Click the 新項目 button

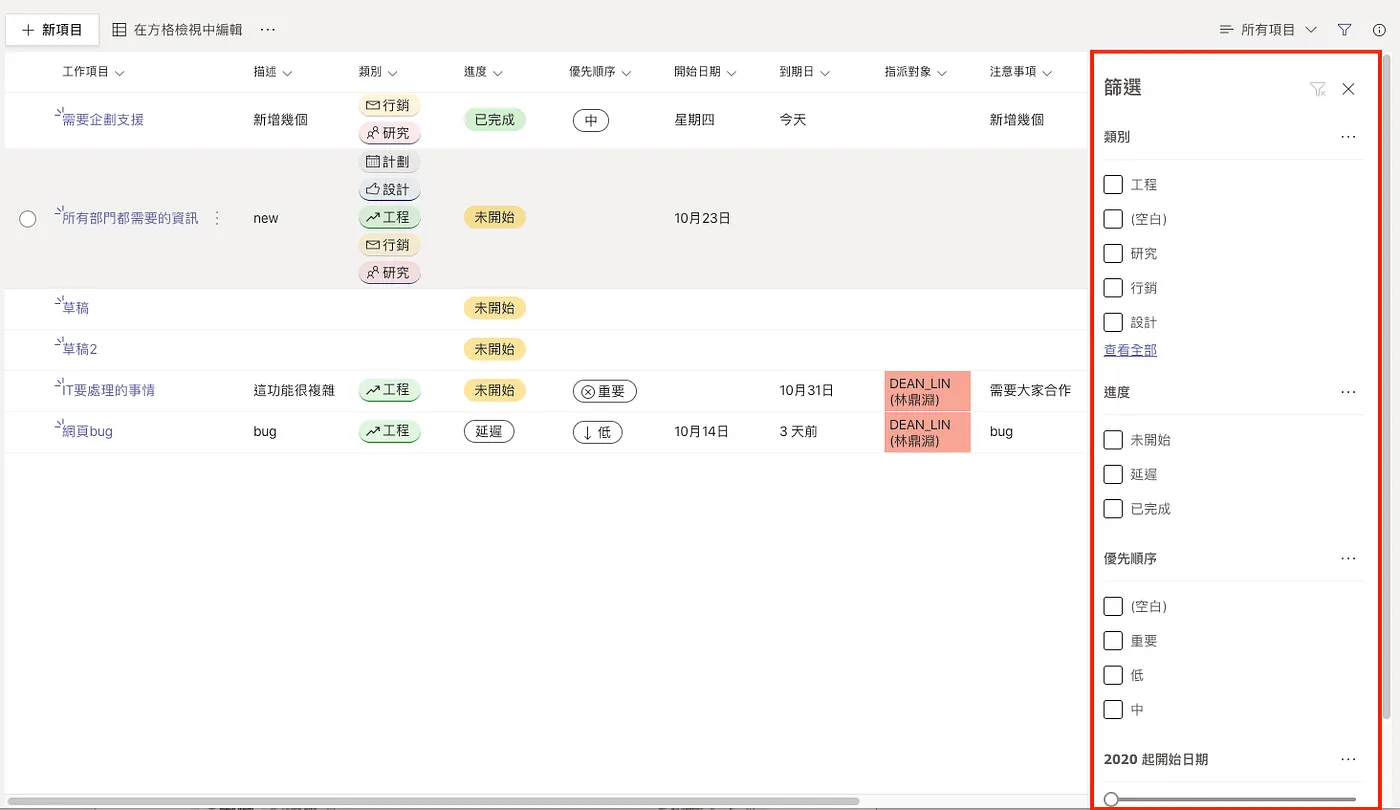coord(52,30)
